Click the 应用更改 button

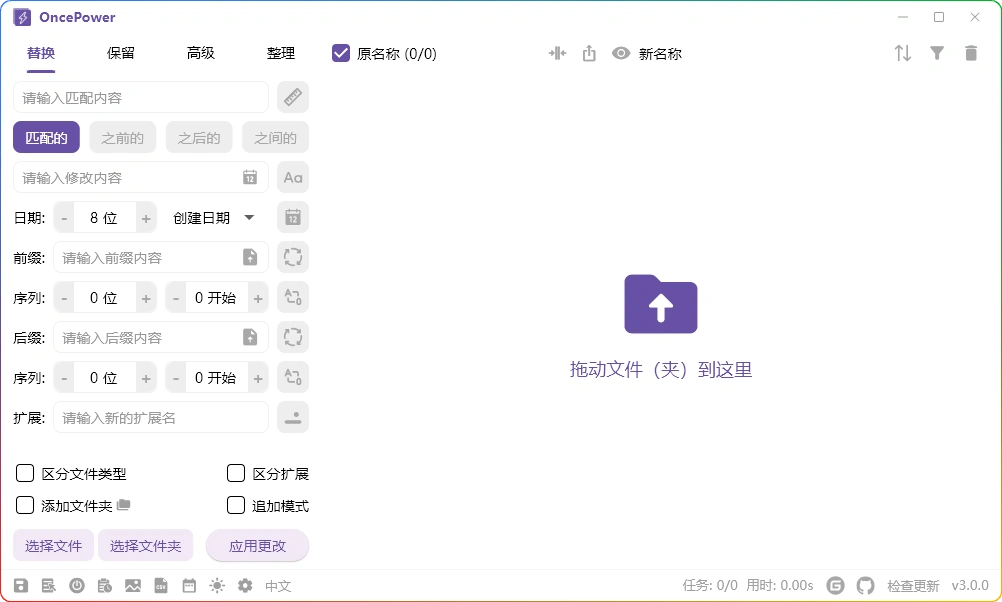click(257, 545)
